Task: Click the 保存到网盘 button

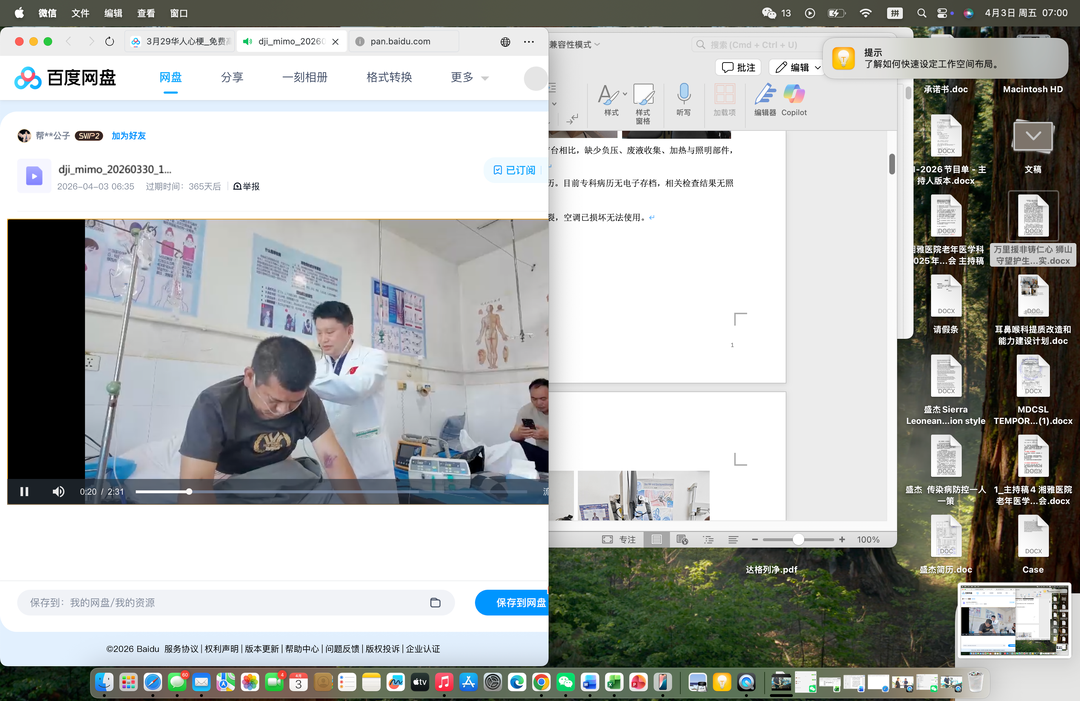Action: 511,602
